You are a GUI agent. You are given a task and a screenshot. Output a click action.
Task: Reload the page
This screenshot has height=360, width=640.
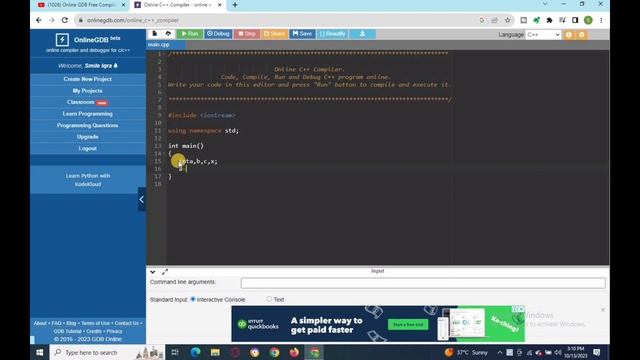click(65, 20)
